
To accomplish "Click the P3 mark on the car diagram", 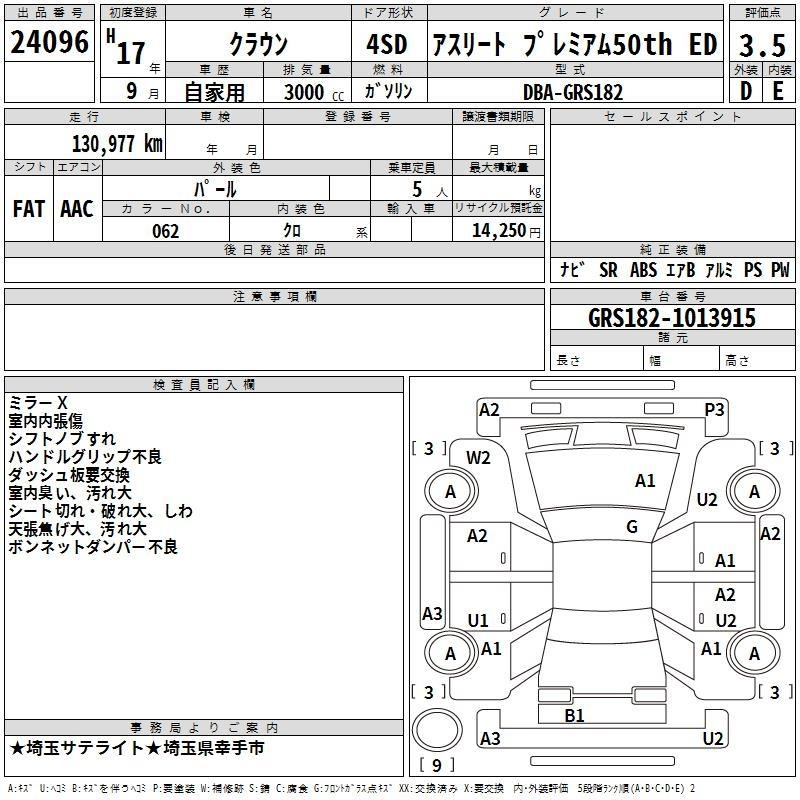I will (714, 410).
